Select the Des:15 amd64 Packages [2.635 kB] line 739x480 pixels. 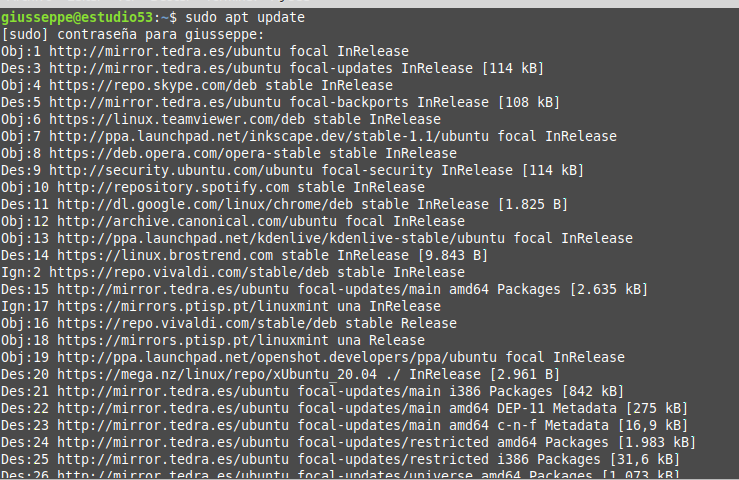(324, 289)
